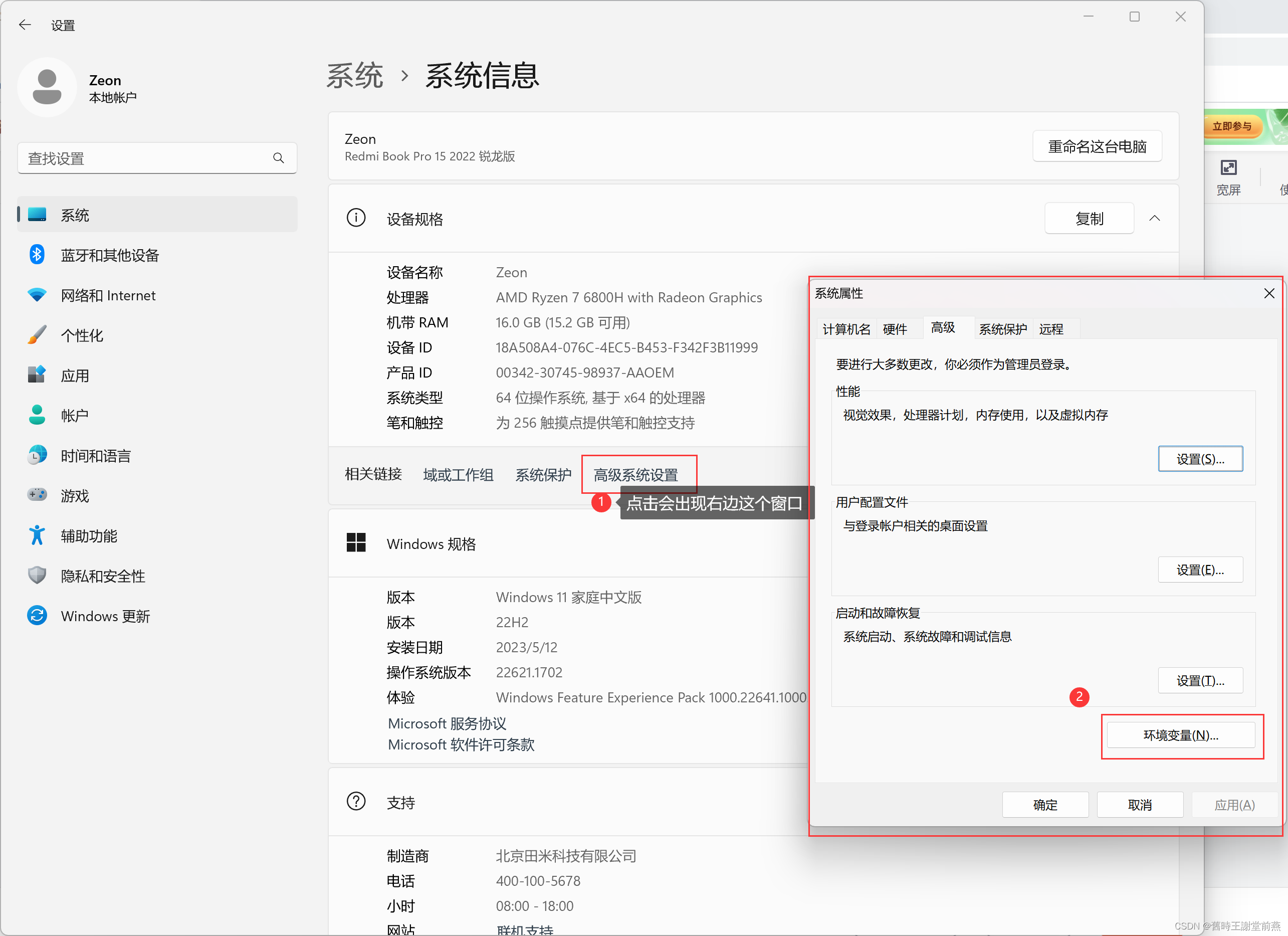Screen dimensions: 1288x936
Task: Click the performance 设置(S)... button
Action: (x=1200, y=460)
